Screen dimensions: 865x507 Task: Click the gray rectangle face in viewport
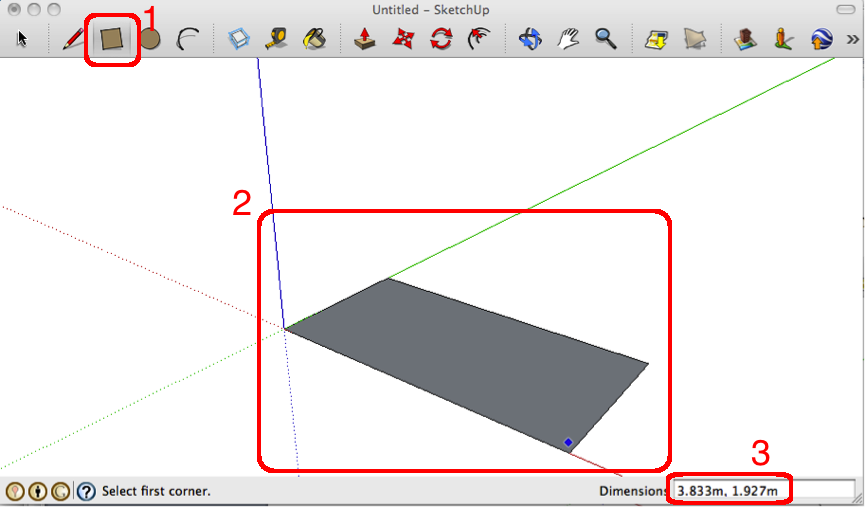[470, 360]
